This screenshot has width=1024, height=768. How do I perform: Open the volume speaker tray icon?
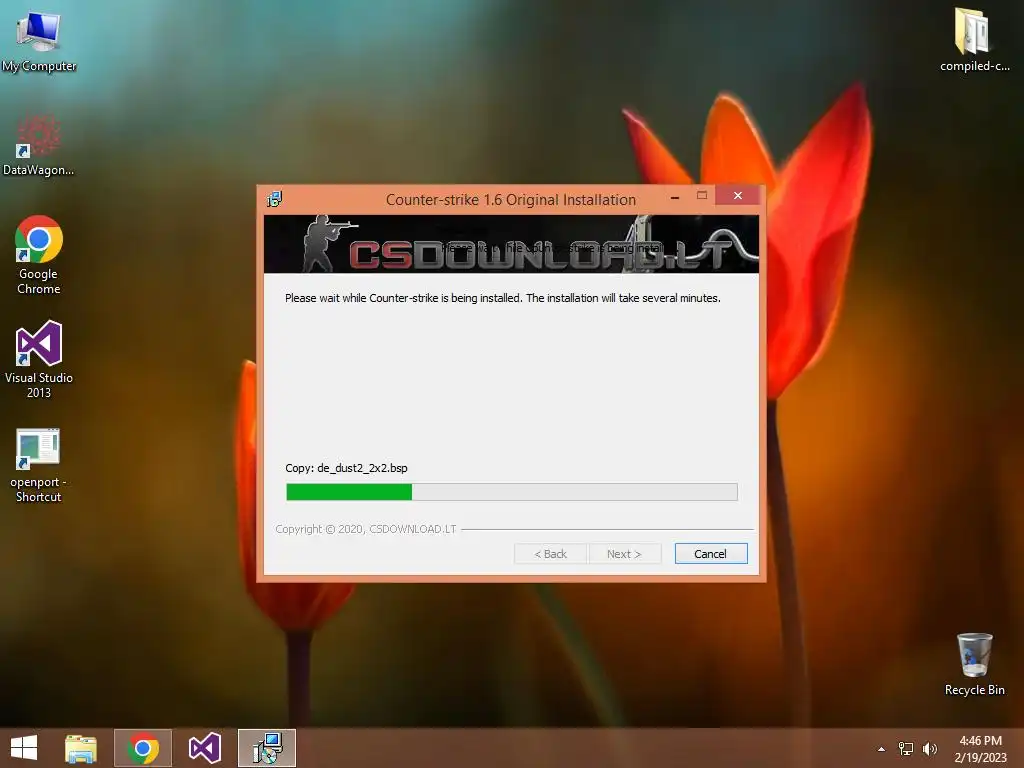(x=930, y=749)
